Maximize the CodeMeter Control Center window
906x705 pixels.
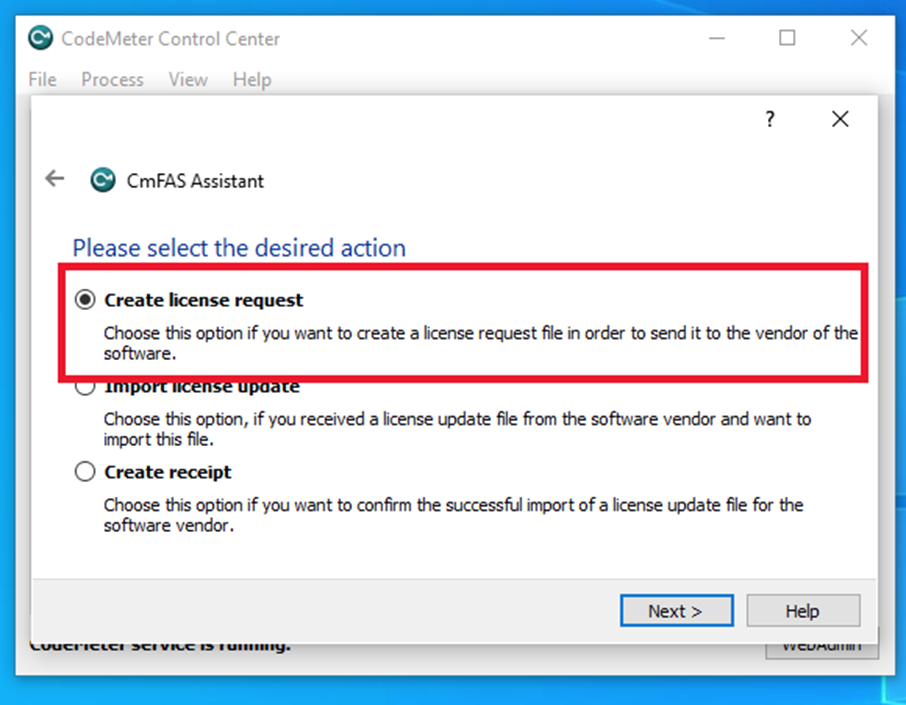tap(787, 39)
